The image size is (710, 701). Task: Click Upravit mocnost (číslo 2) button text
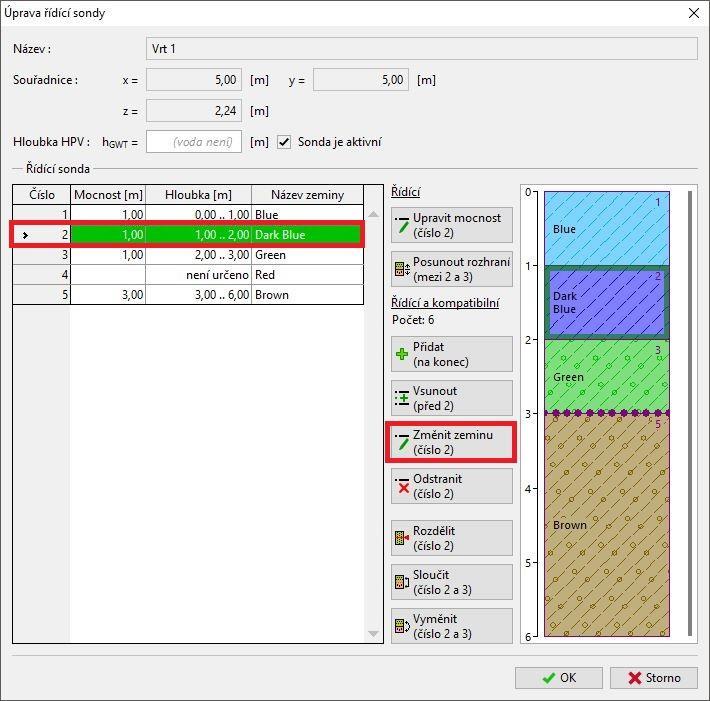(x=457, y=225)
